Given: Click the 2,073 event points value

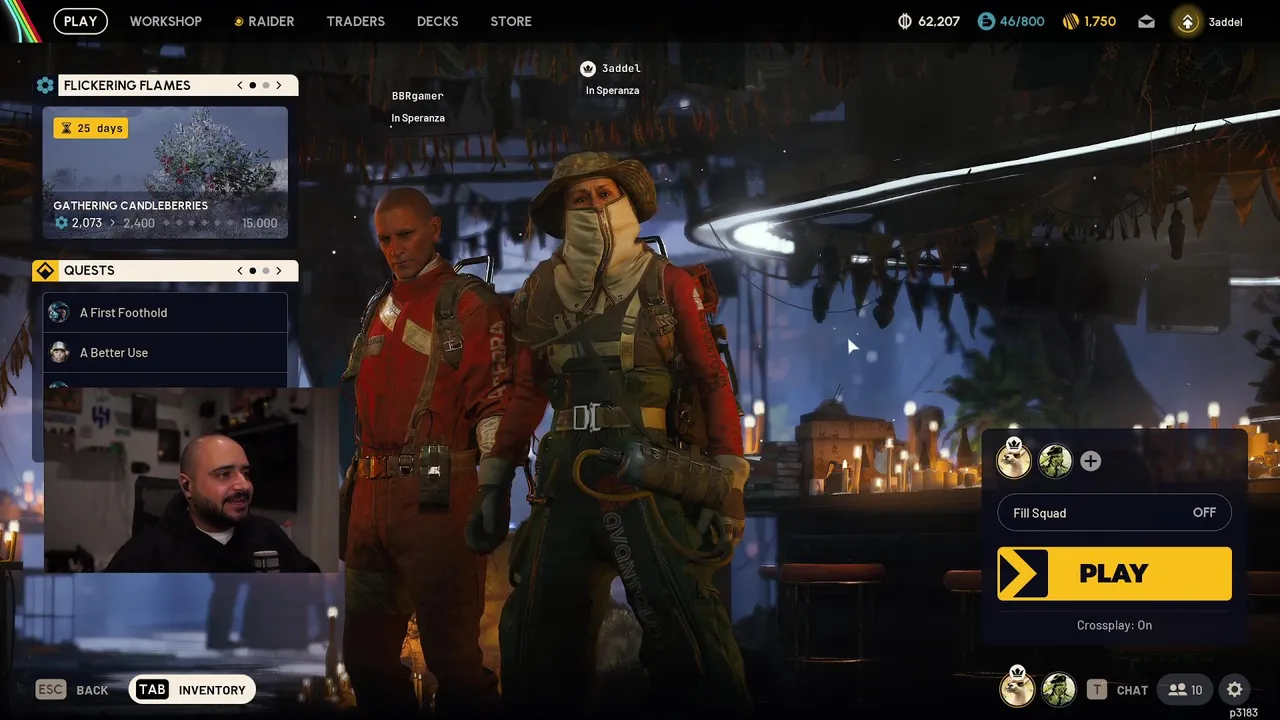Looking at the screenshot, I should [x=87, y=223].
